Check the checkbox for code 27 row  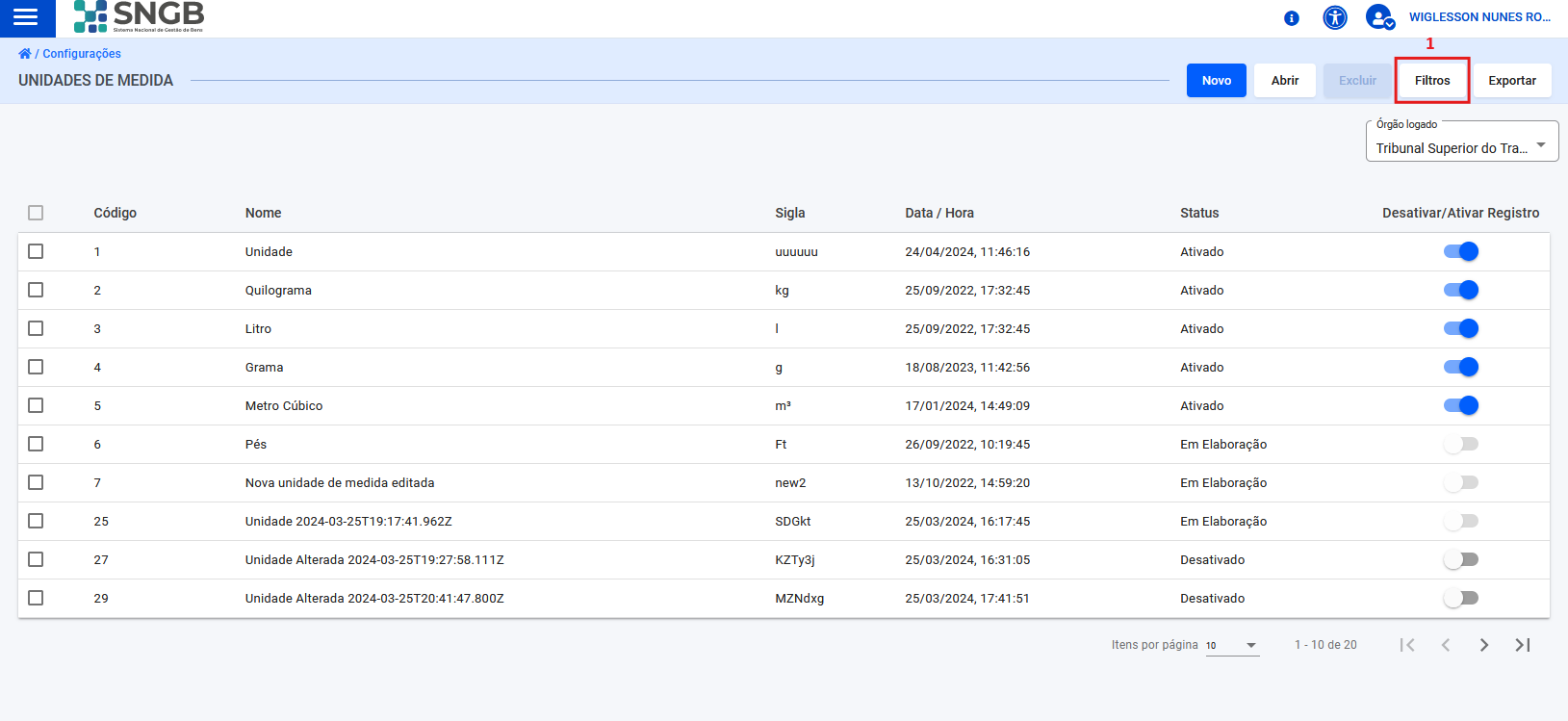coord(36,559)
